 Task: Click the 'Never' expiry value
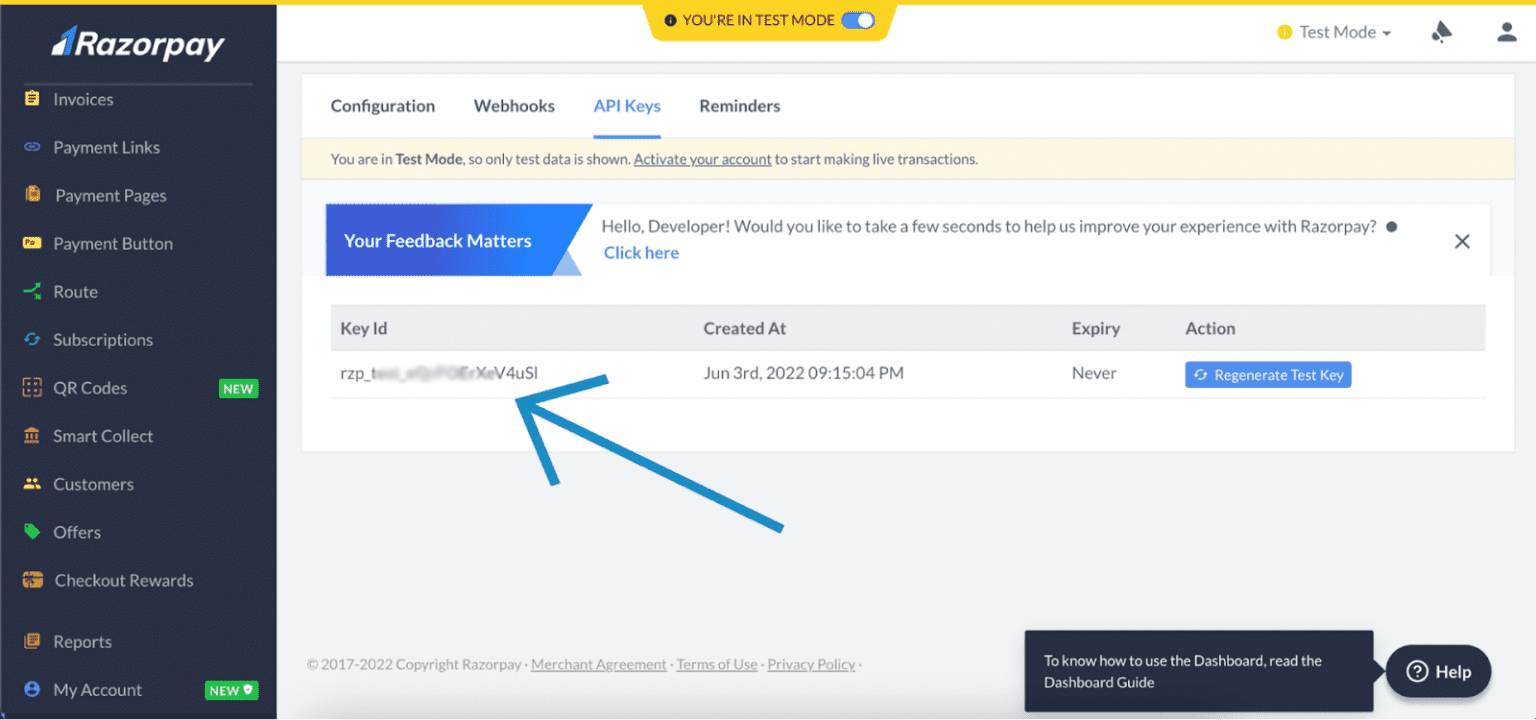[x=1094, y=373]
